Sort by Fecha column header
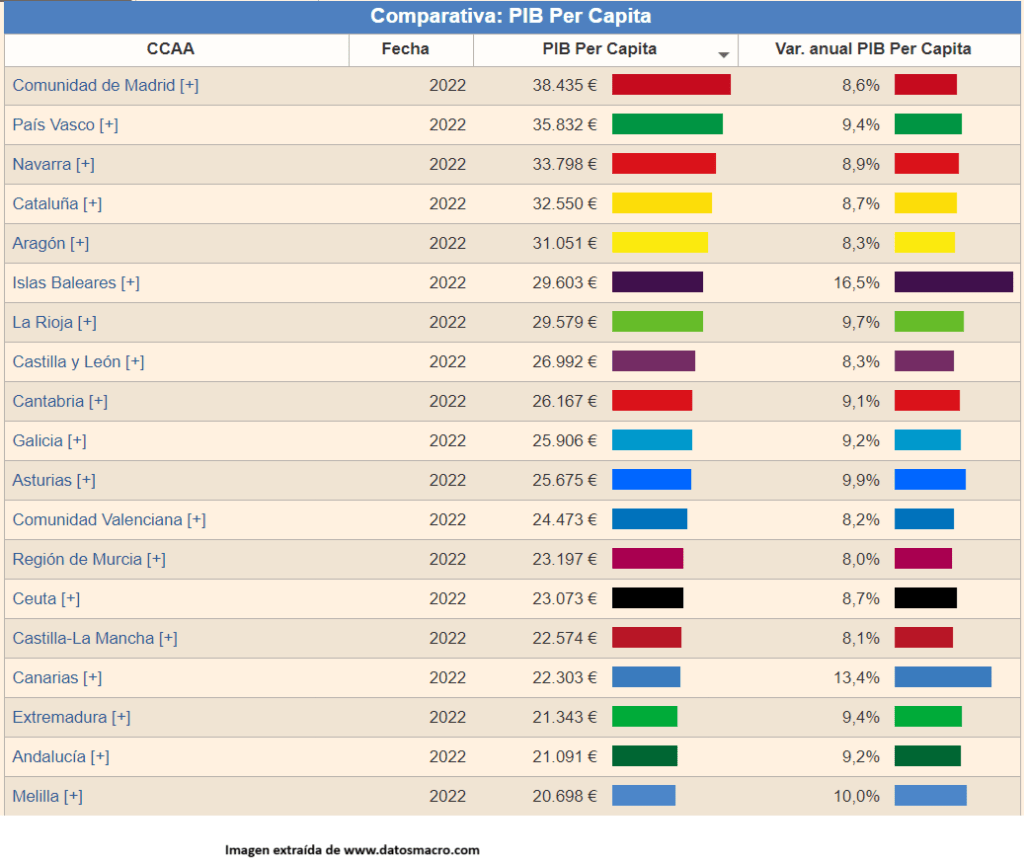Image resolution: width=1024 pixels, height=861 pixels. [405, 49]
